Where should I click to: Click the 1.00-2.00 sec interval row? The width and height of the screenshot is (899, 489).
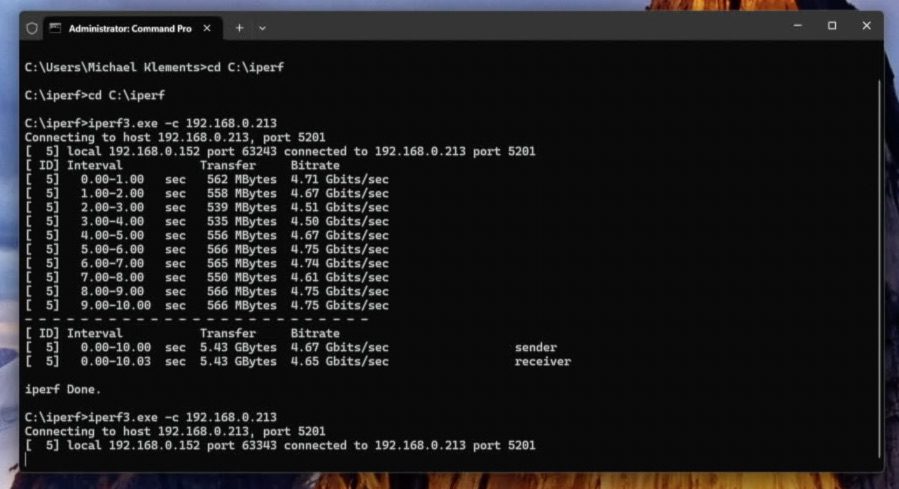coord(206,193)
